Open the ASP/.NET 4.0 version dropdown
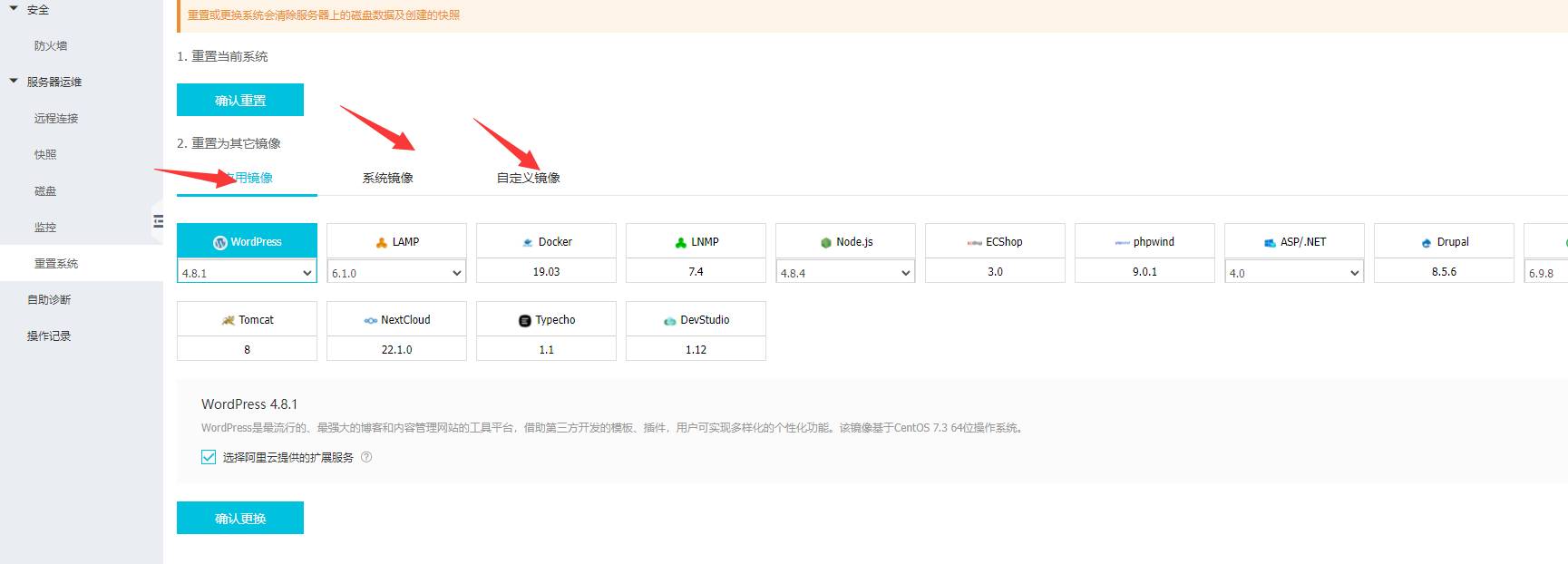This screenshot has width=1568, height=564. [x=1294, y=272]
